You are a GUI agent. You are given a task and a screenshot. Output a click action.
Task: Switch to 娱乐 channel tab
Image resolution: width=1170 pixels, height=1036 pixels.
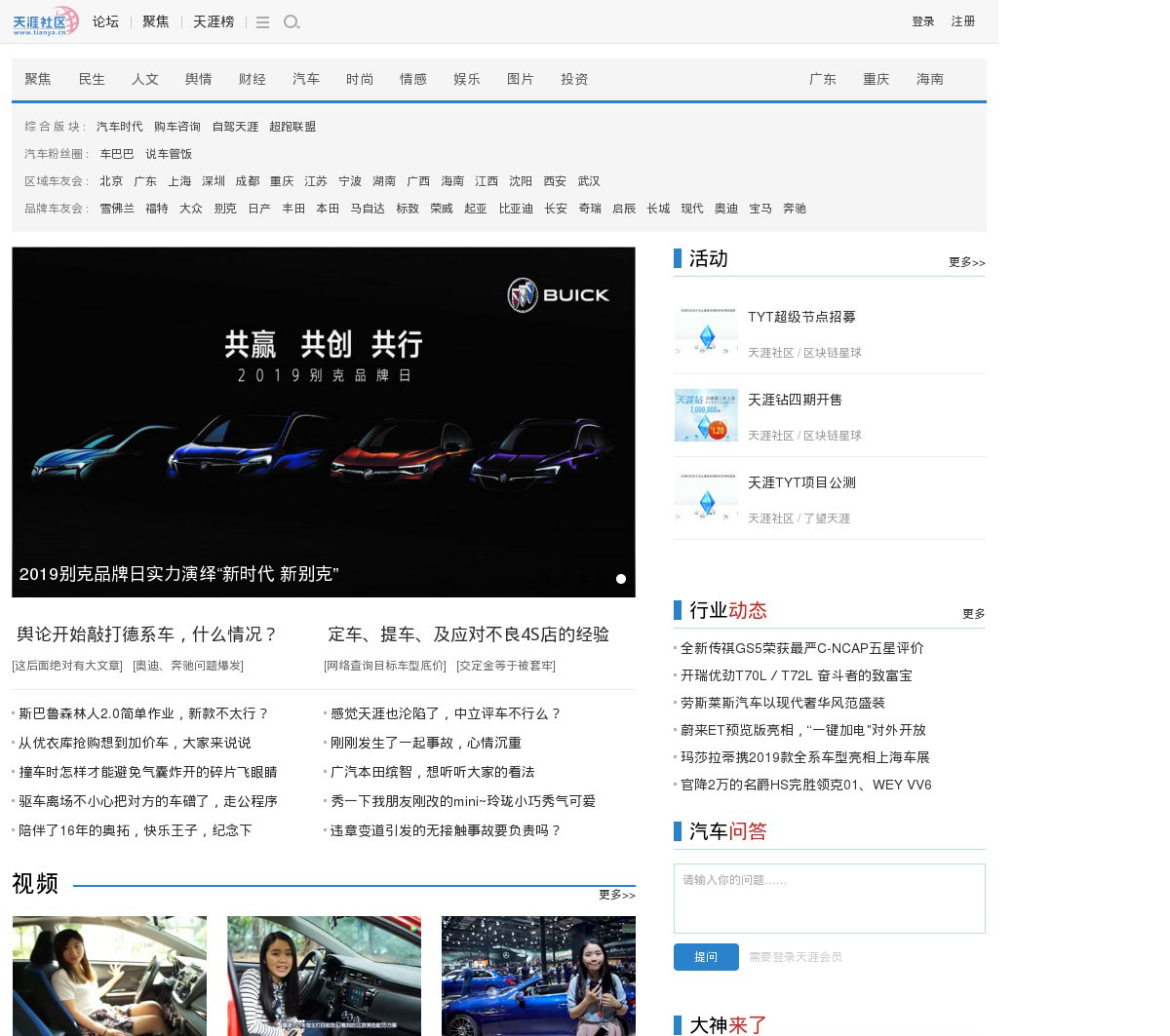pyautogui.click(x=467, y=79)
